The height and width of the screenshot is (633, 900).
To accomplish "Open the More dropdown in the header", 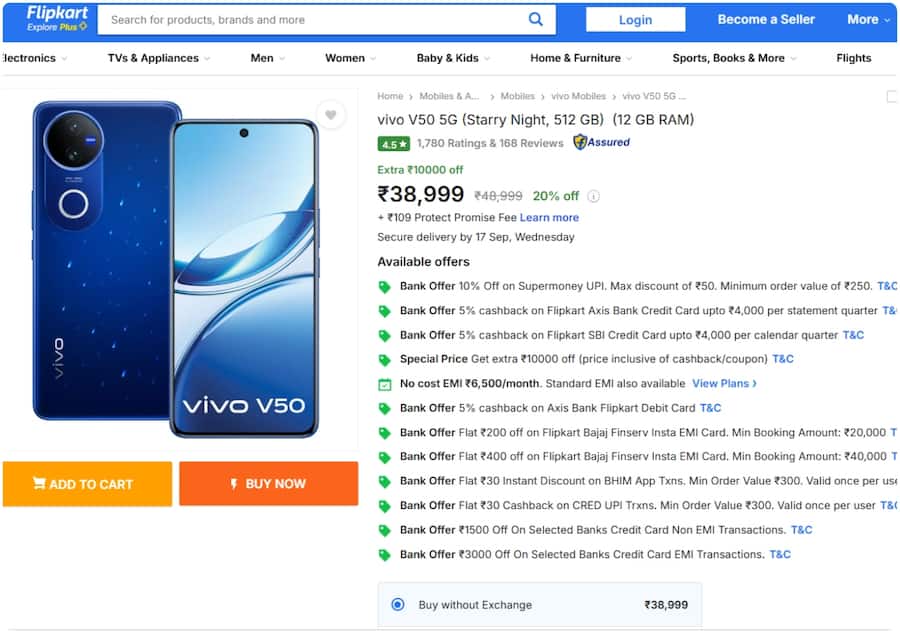I will tap(862, 19).
